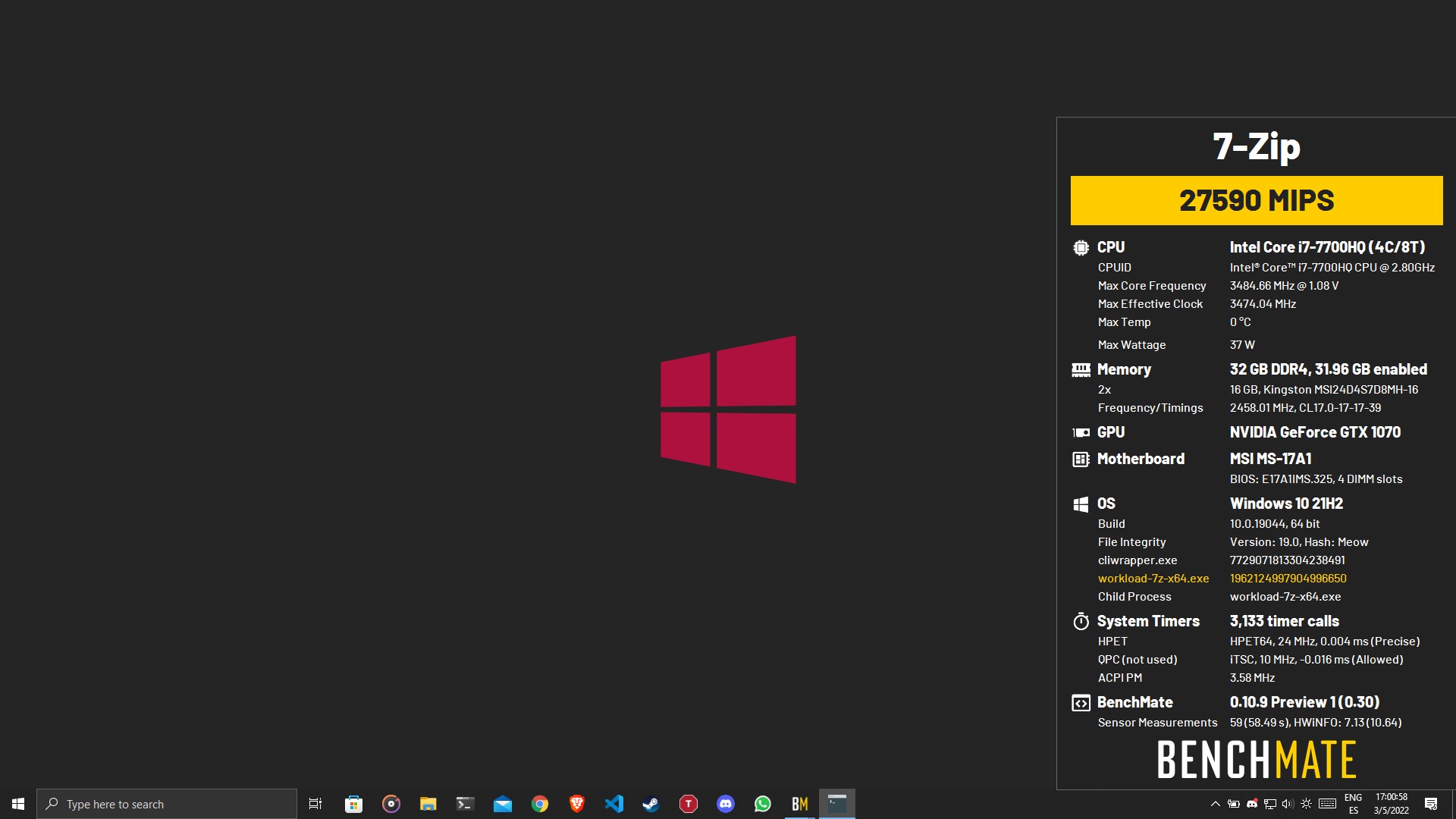Click the '3,133 timer calls' text
The image size is (1456, 819).
pyautogui.click(x=1284, y=621)
